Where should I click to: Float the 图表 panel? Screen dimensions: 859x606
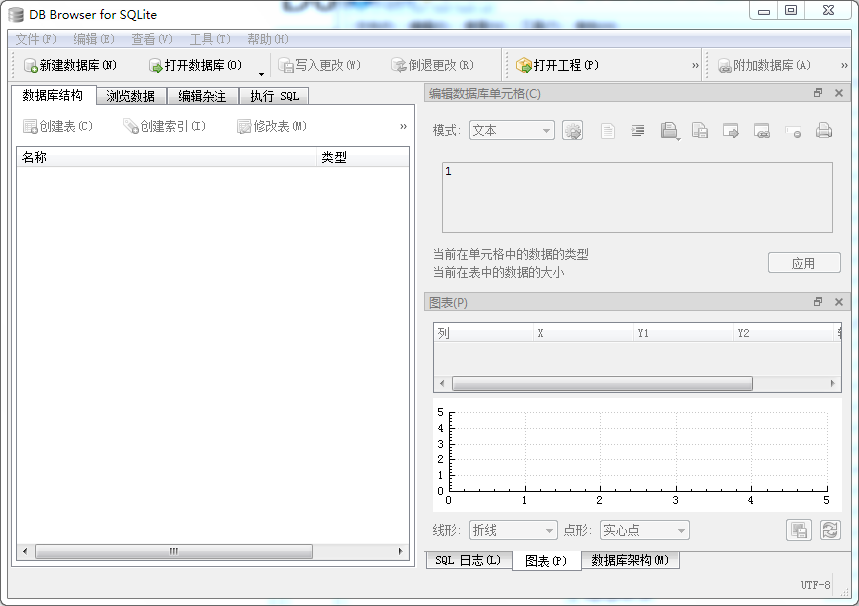tap(818, 302)
